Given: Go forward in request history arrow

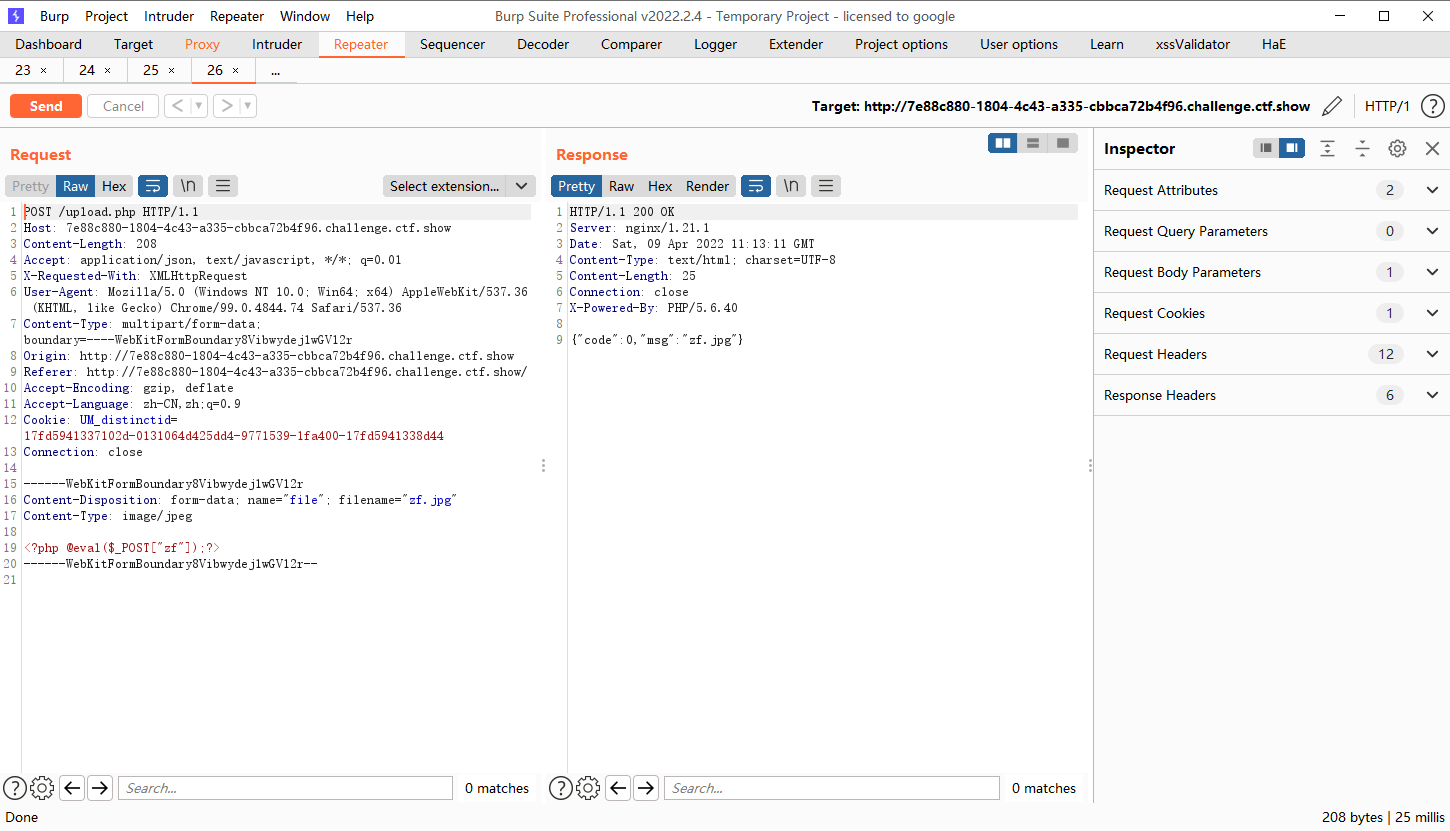Looking at the screenshot, I should 226,106.
